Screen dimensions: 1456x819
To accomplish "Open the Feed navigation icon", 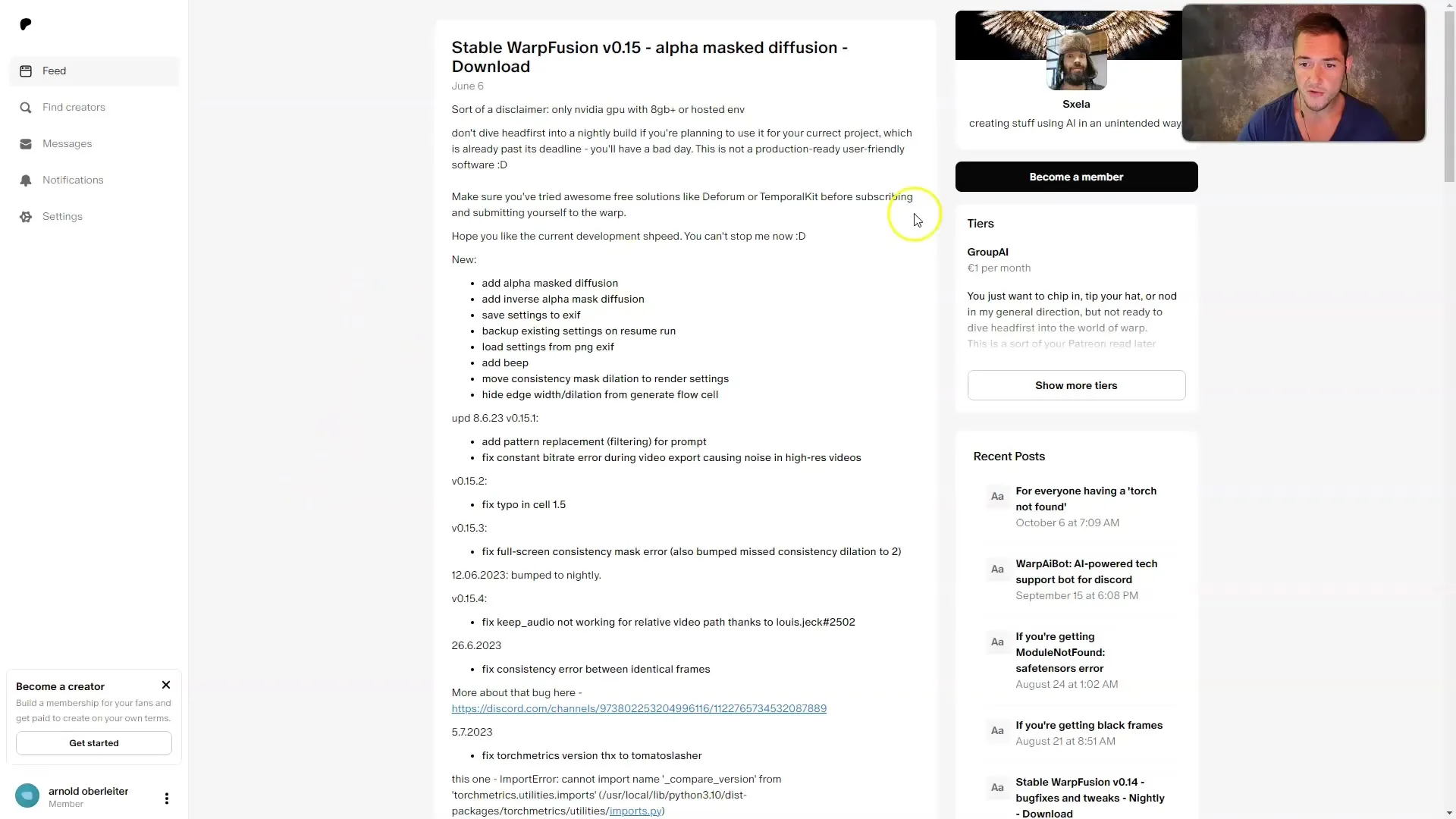I will [25, 71].
